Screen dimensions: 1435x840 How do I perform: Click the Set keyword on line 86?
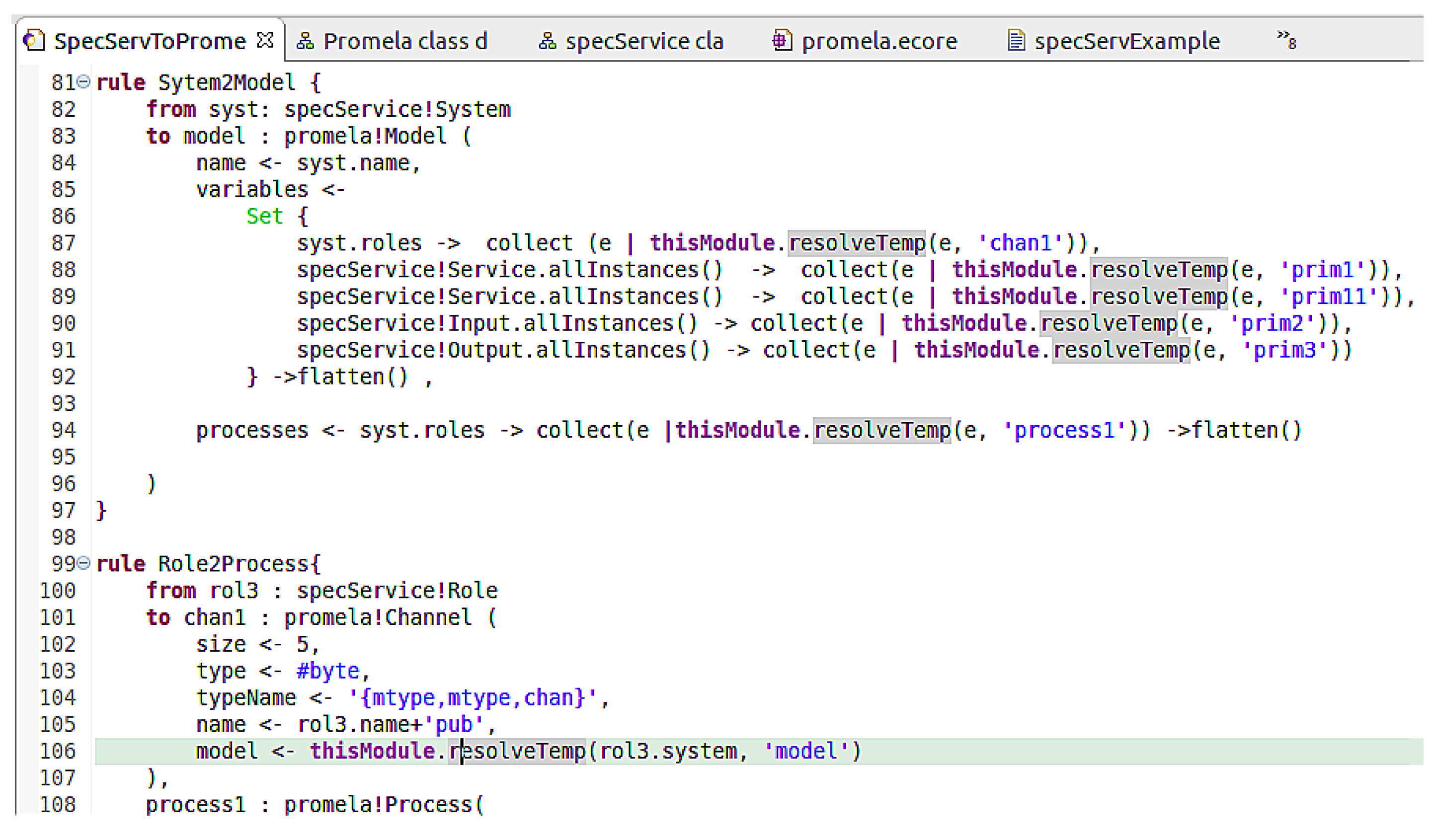(x=264, y=216)
